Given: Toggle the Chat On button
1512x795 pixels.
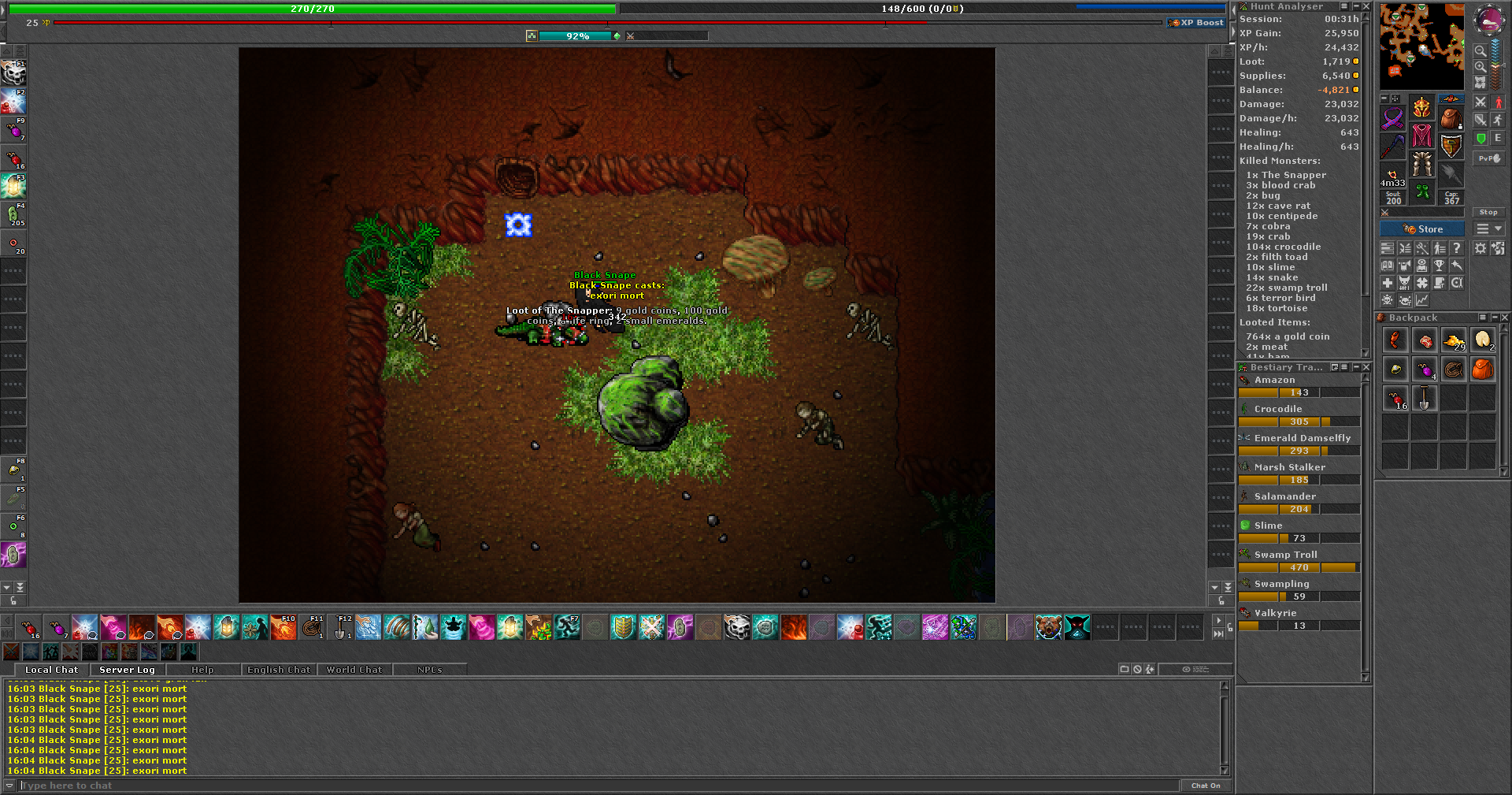Looking at the screenshot, I should [1205, 786].
